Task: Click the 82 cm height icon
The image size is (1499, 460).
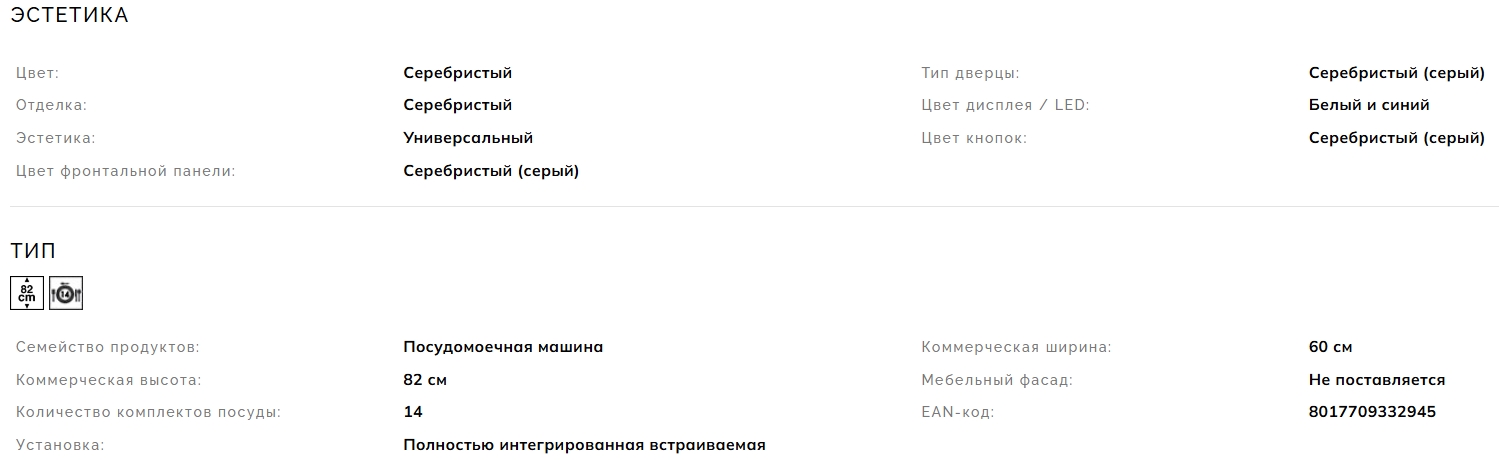Action: 27,293
